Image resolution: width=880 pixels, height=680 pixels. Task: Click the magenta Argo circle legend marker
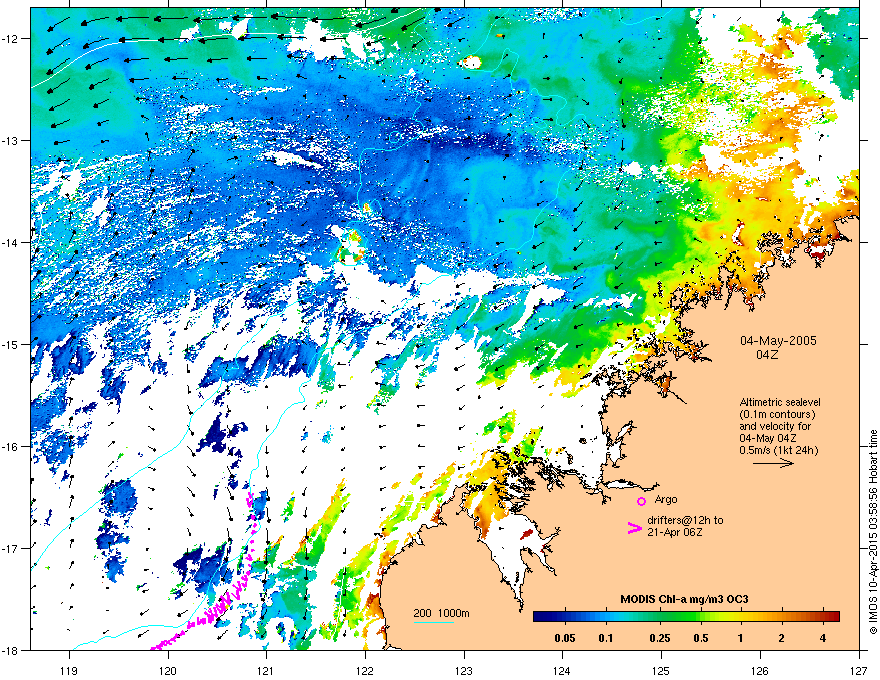point(641,501)
